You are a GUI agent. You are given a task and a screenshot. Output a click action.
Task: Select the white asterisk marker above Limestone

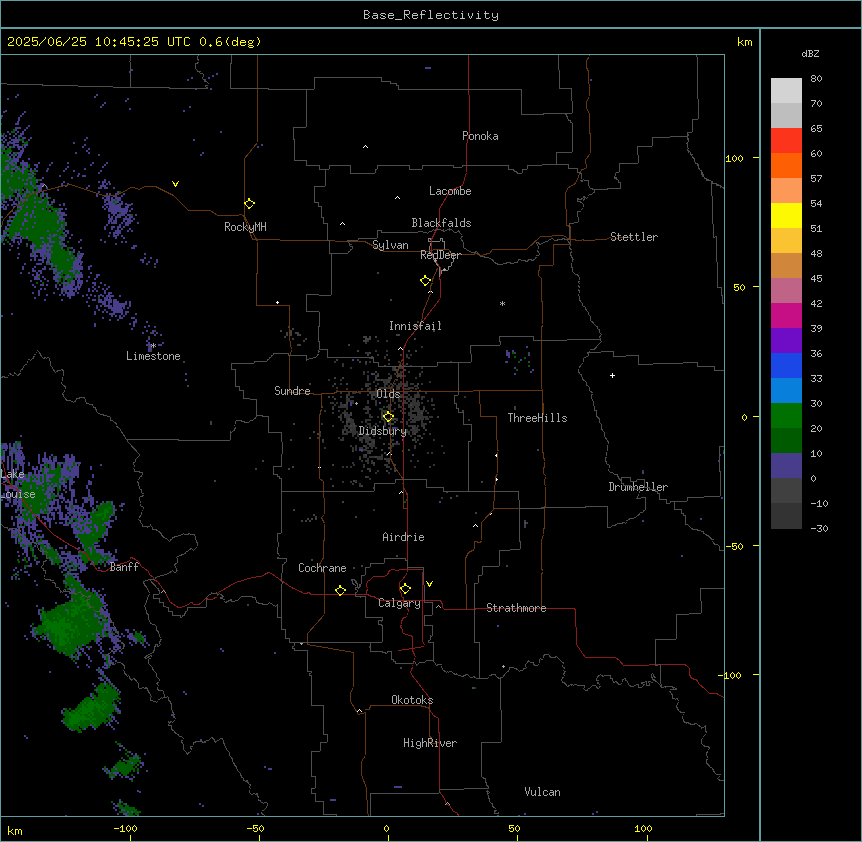click(x=153, y=346)
